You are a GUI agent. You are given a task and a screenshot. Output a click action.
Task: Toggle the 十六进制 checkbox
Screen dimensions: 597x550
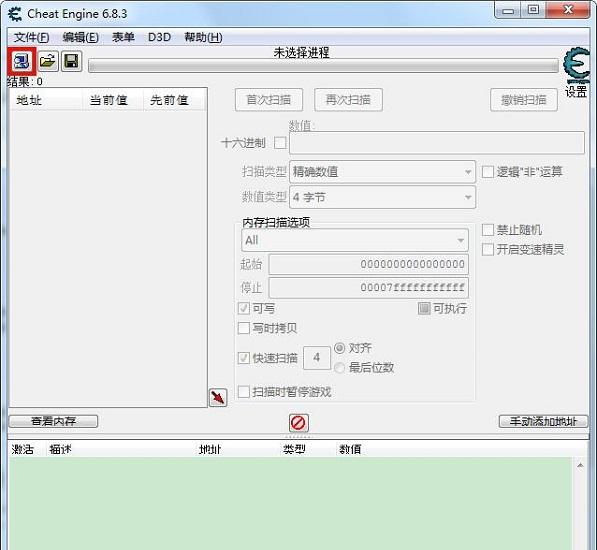click(280, 143)
